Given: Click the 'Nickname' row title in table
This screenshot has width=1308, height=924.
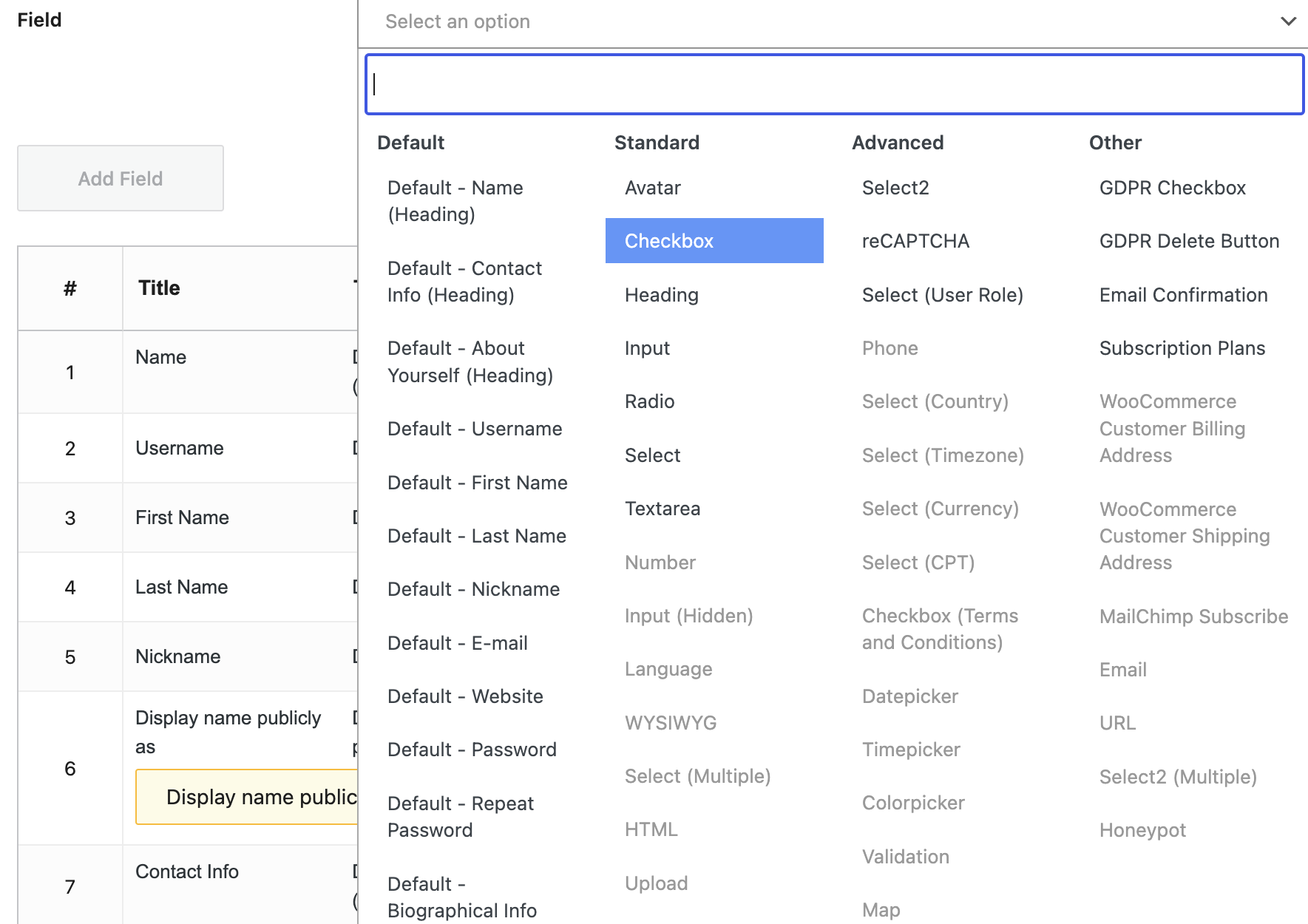Looking at the screenshot, I should click(x=177, y=656).
